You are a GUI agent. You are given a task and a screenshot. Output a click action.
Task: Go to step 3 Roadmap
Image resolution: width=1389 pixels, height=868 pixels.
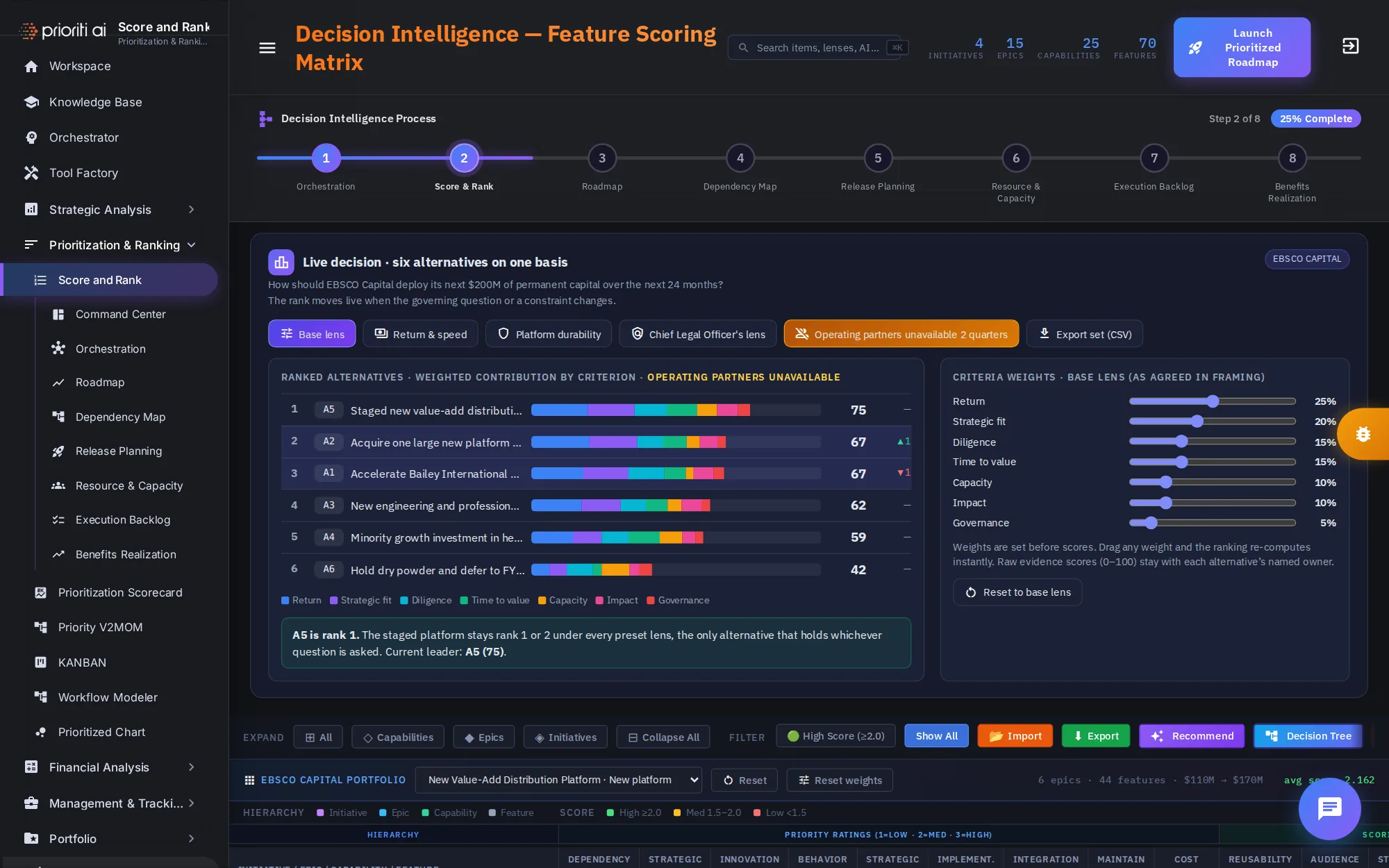point(602,158)
